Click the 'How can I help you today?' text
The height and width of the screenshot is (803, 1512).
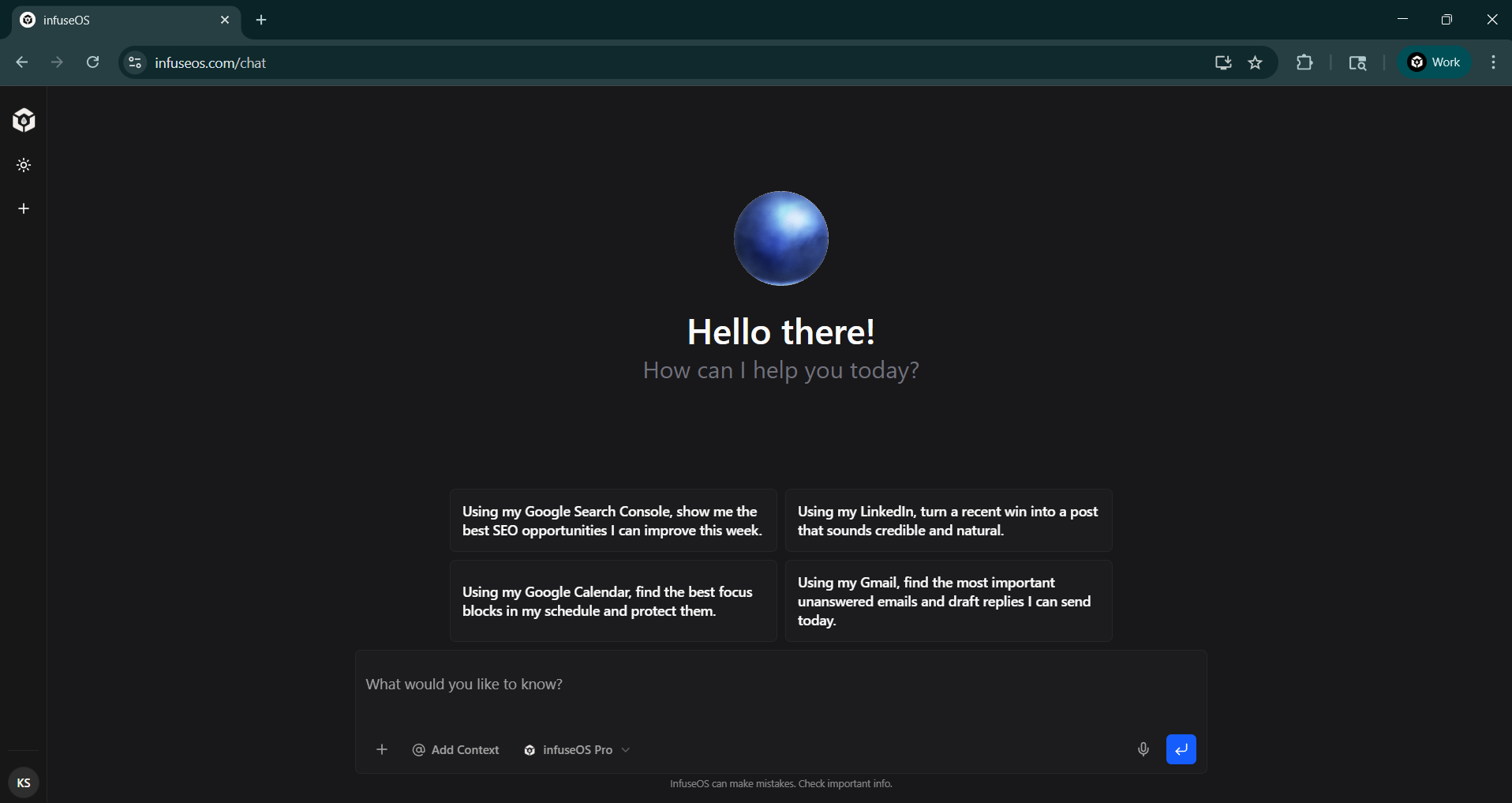tap(781, 370)
